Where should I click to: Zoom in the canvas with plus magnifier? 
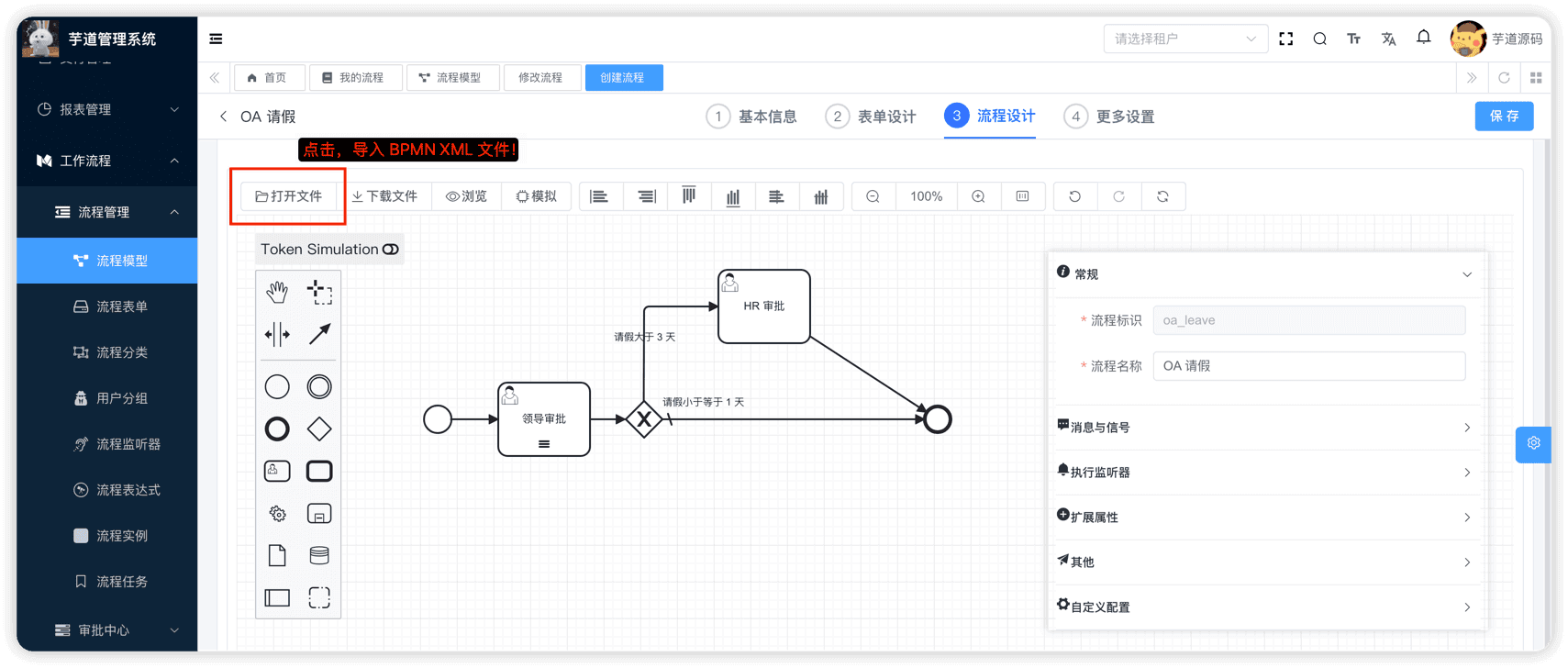click(979, 196)
